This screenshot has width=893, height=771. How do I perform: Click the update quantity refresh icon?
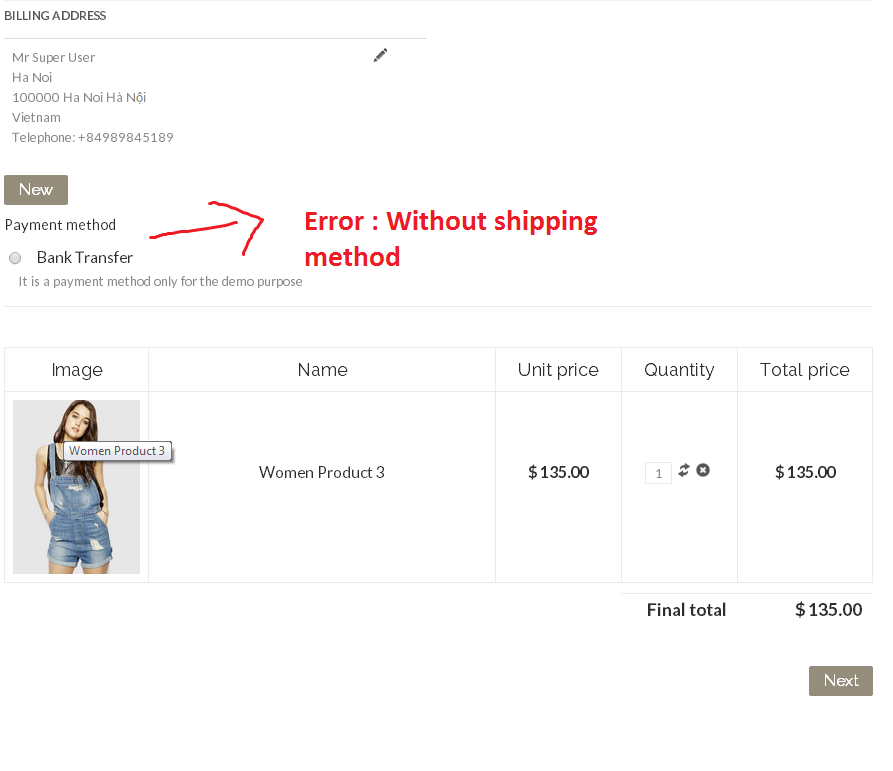[x=684, y=470]
